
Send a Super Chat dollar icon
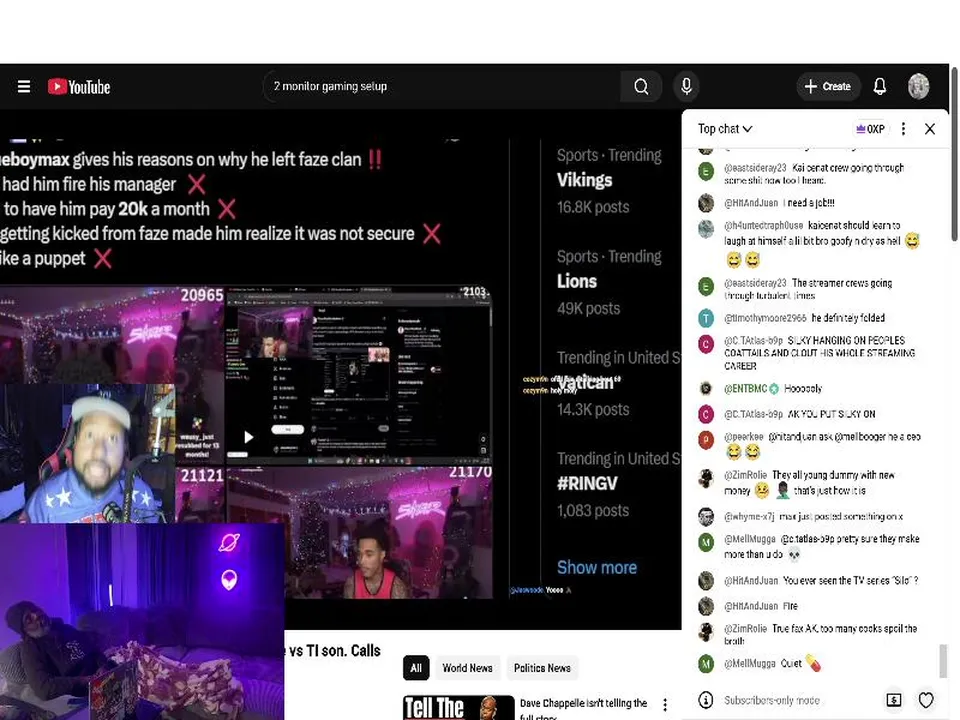point(894,700)
